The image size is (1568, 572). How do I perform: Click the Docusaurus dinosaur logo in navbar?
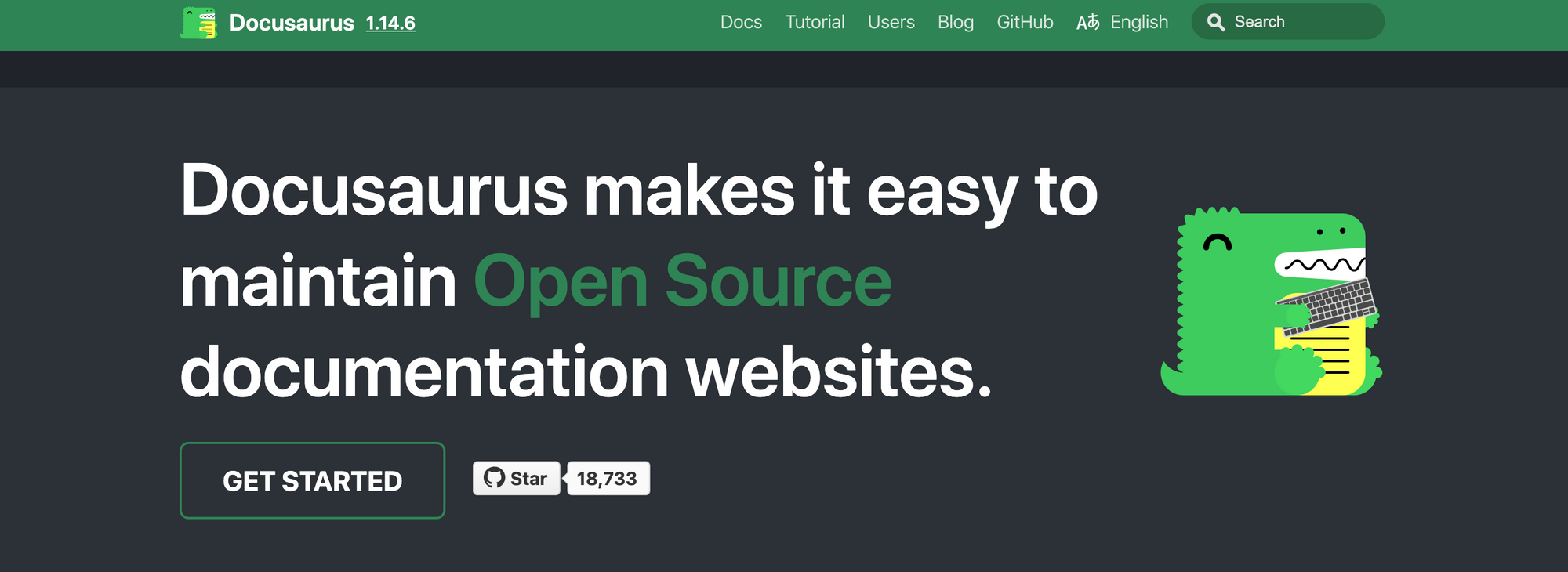pyautogui.click(x=199, y=23)
